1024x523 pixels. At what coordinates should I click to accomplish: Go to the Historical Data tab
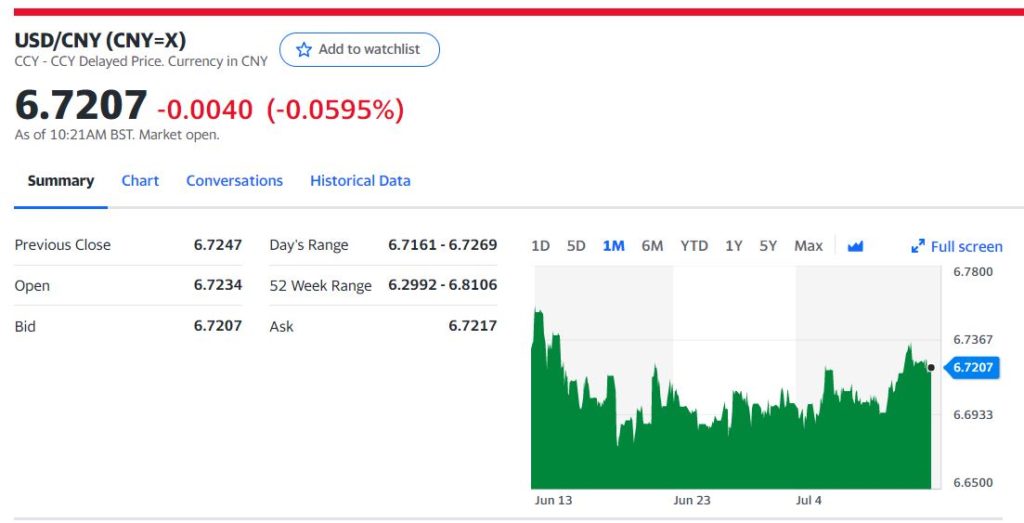360,181
